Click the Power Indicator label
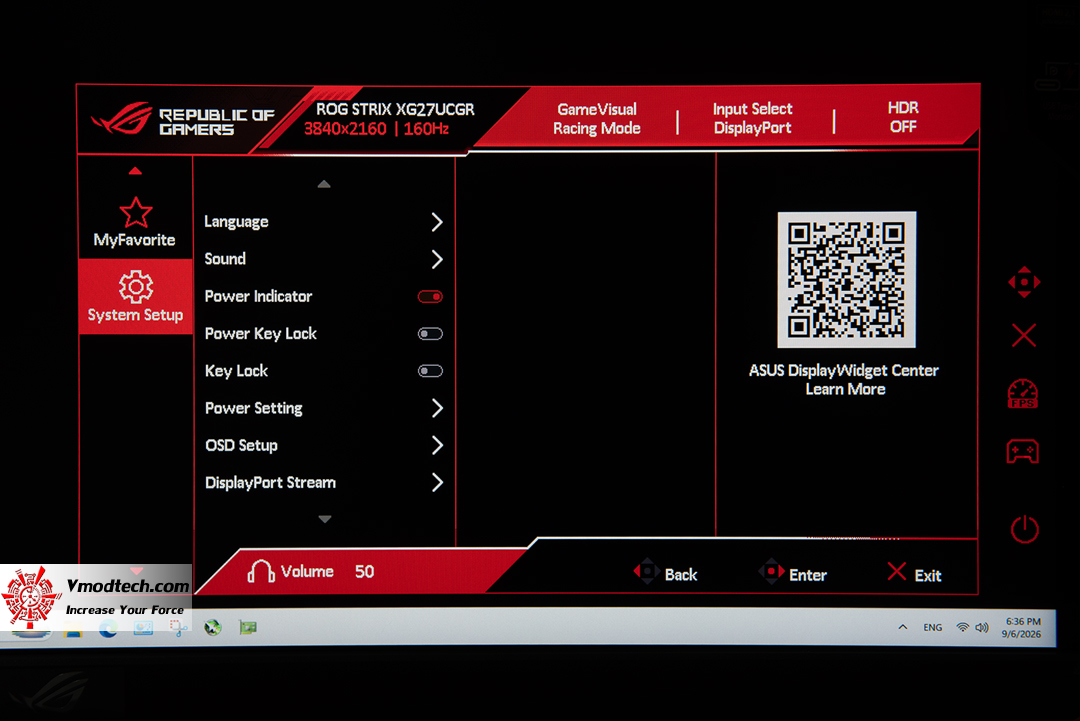This screenshot has height=721, width=1080. pyautogui.click(x=258, y=296)
